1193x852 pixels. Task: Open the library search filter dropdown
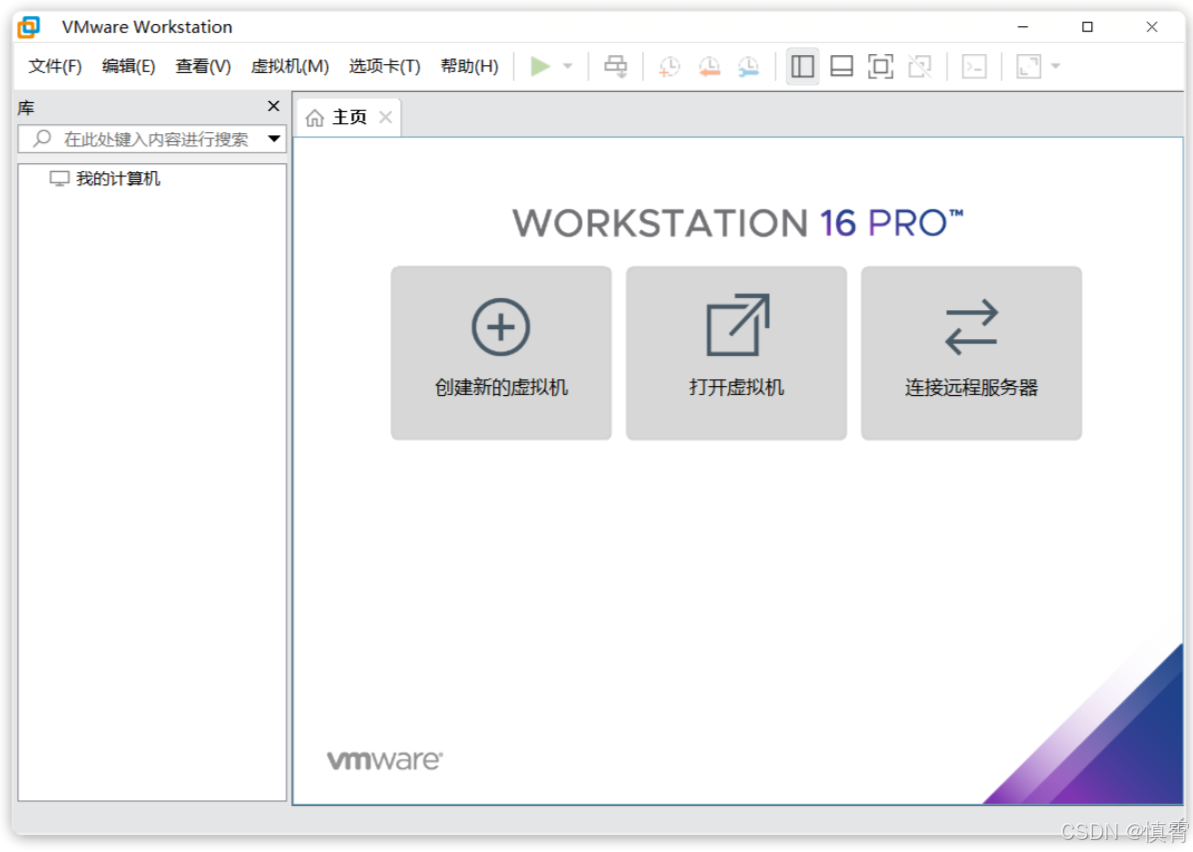pyautogui.click(x=274, y=139)
